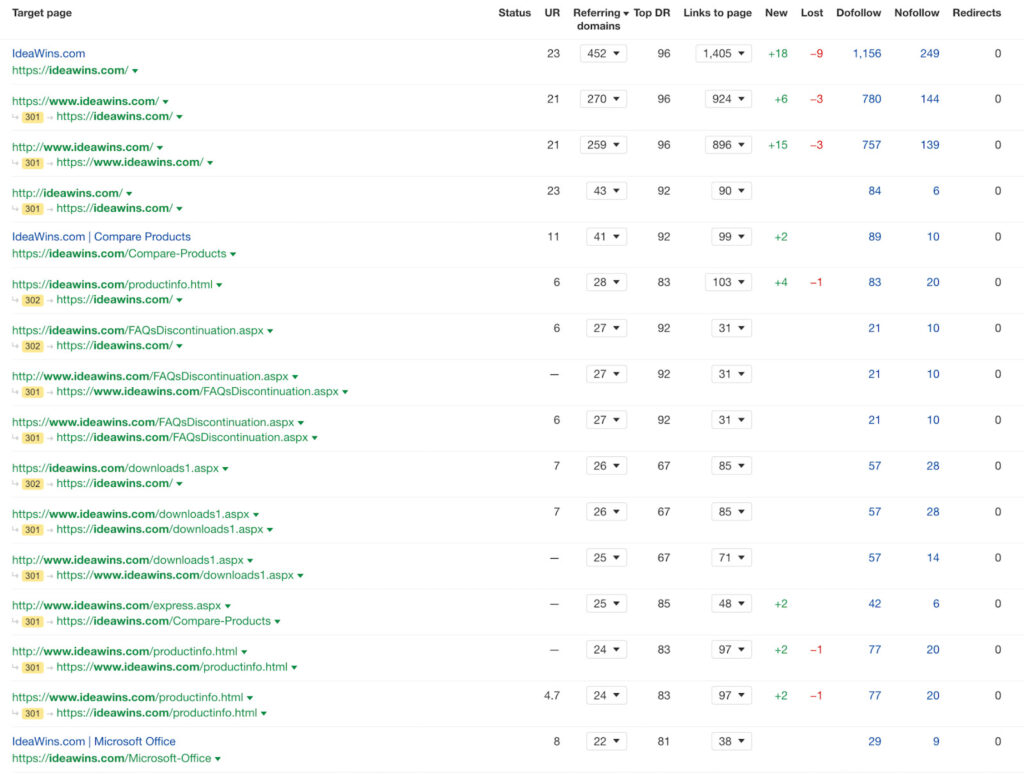View the 84 dofollow links
This screenshot has width=1024, height=775.
[874, 191]
